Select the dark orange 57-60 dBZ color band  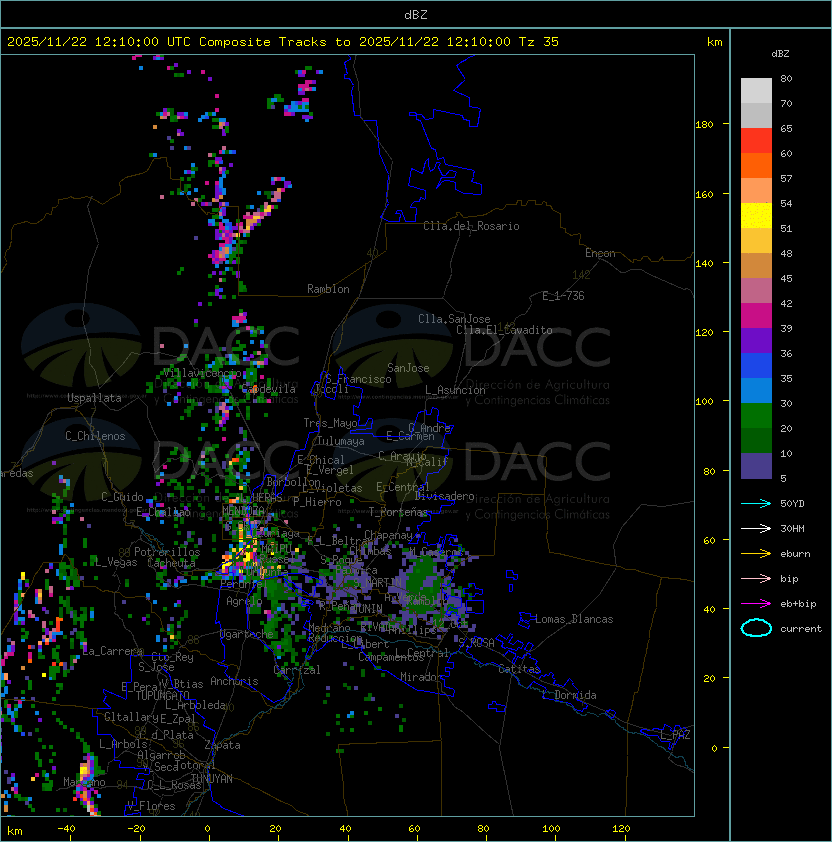756,166
